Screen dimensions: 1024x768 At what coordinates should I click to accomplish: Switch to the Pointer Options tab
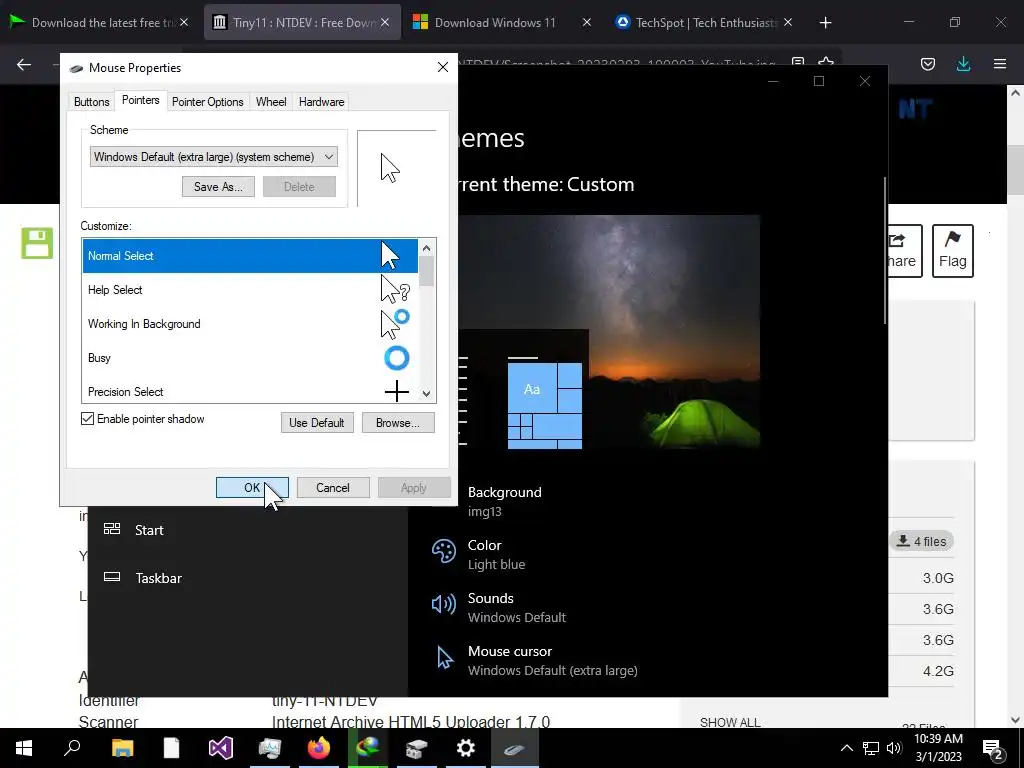(208, 102)
